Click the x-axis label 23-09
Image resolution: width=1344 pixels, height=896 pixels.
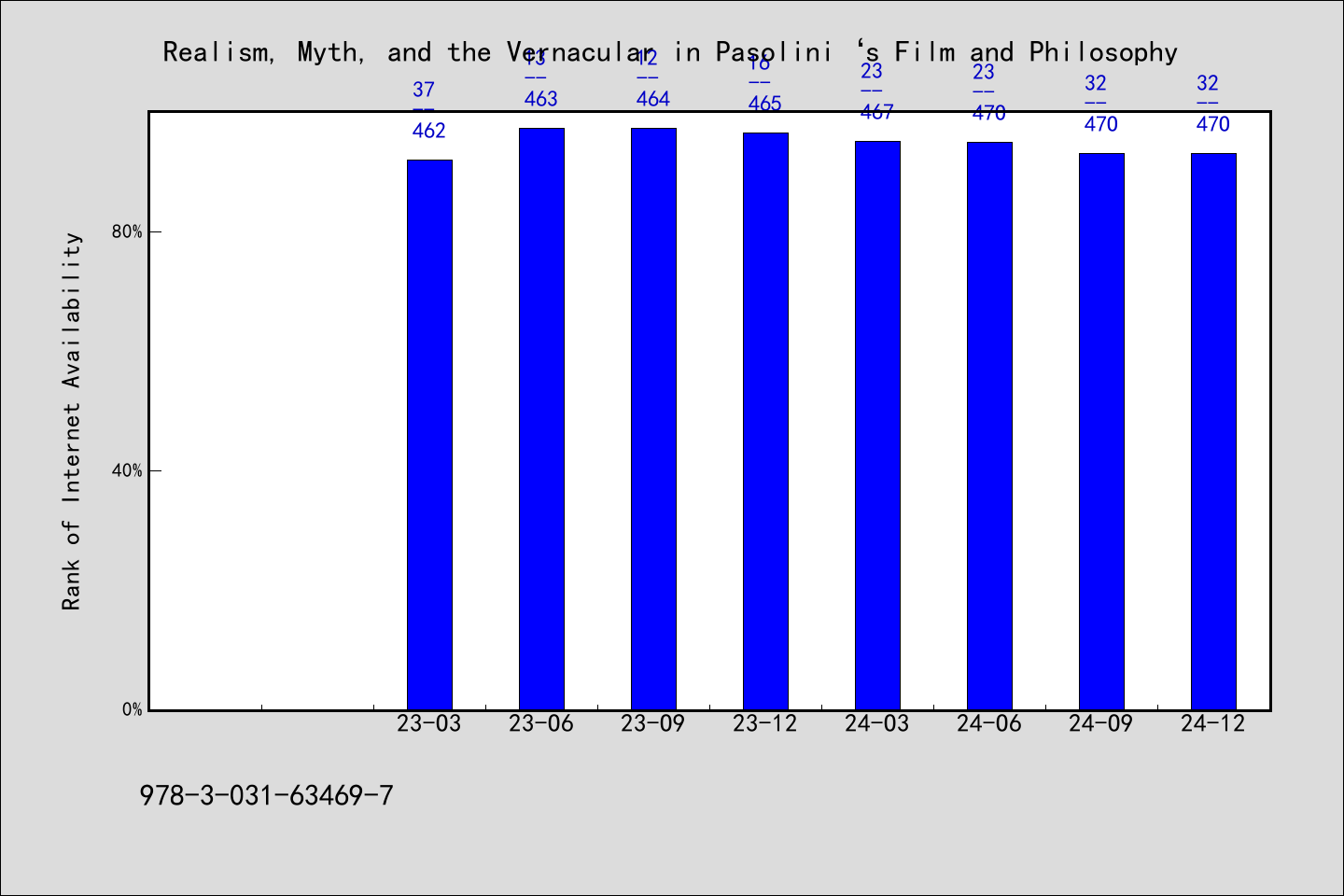point(653,723)
